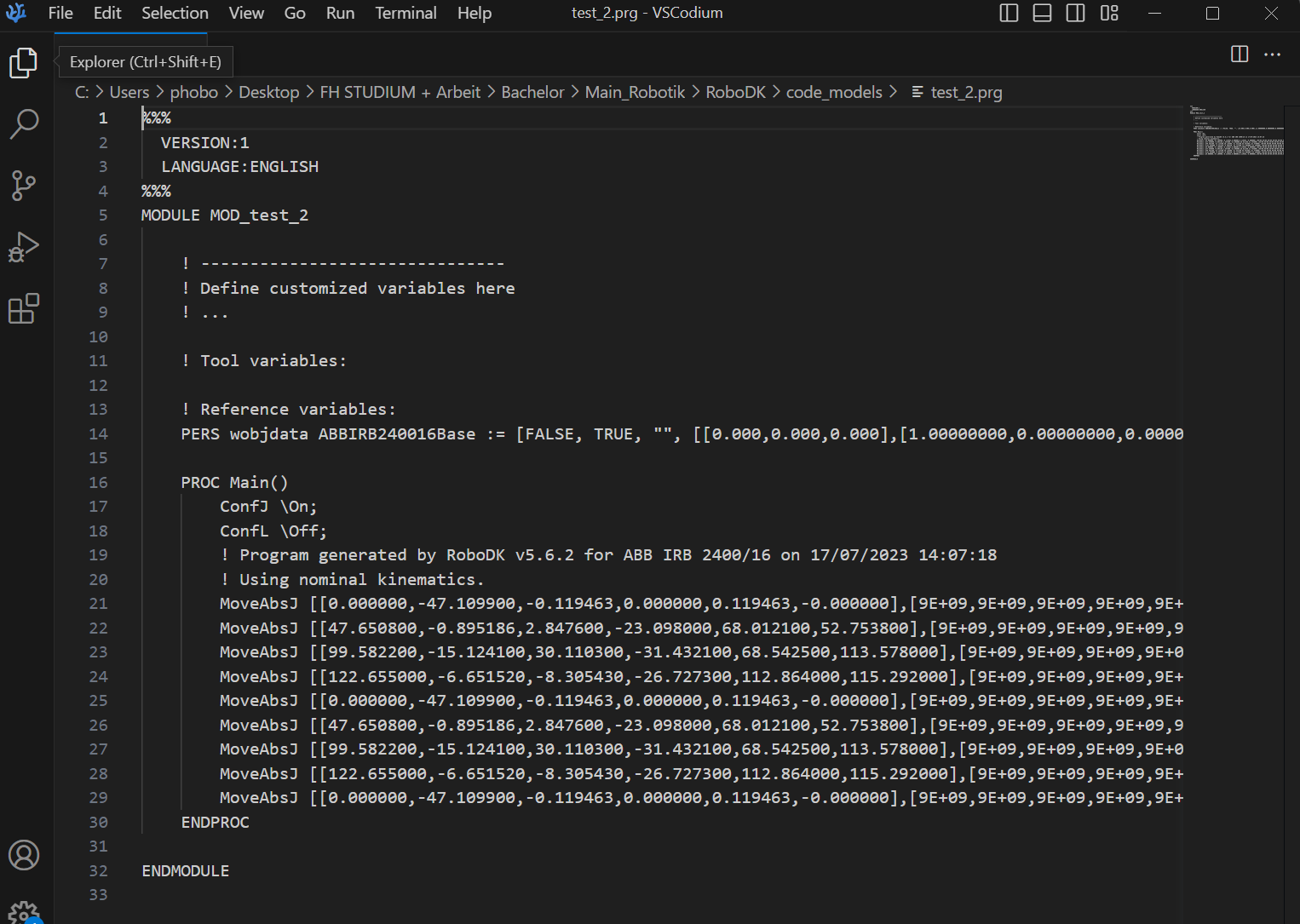The height and width of the screenshot is (924, 1300).
Task: Open the Customize Layout control
Action: coord(1109,14)
